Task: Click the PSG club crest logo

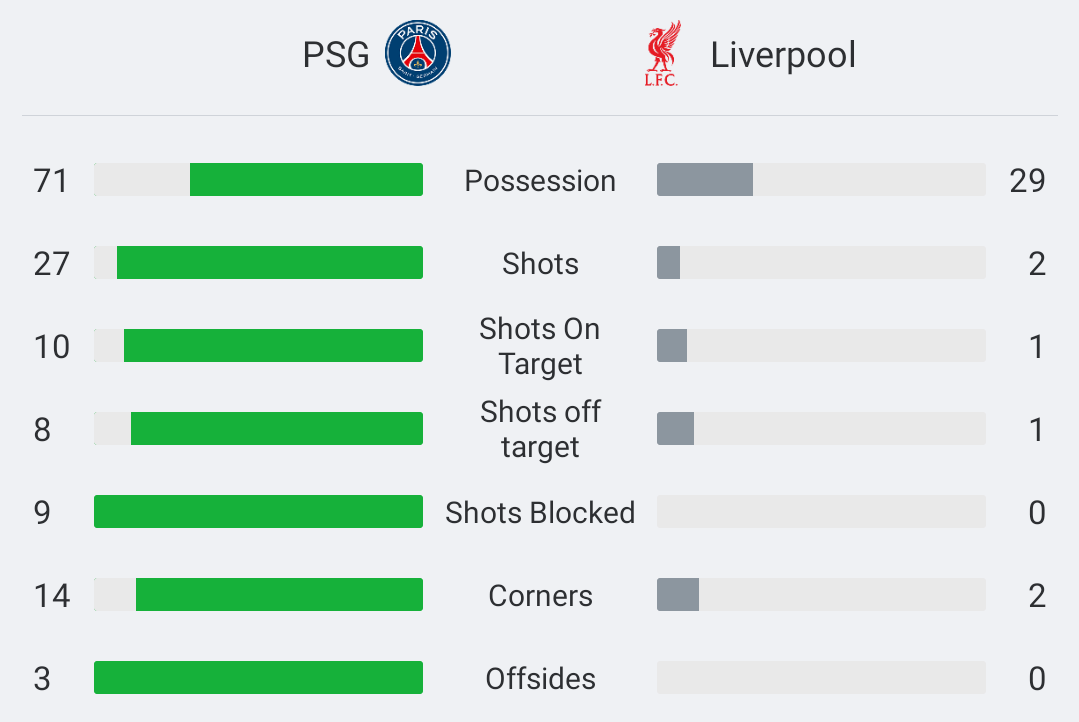Action: pyautogui.click(x=418, y=53)
